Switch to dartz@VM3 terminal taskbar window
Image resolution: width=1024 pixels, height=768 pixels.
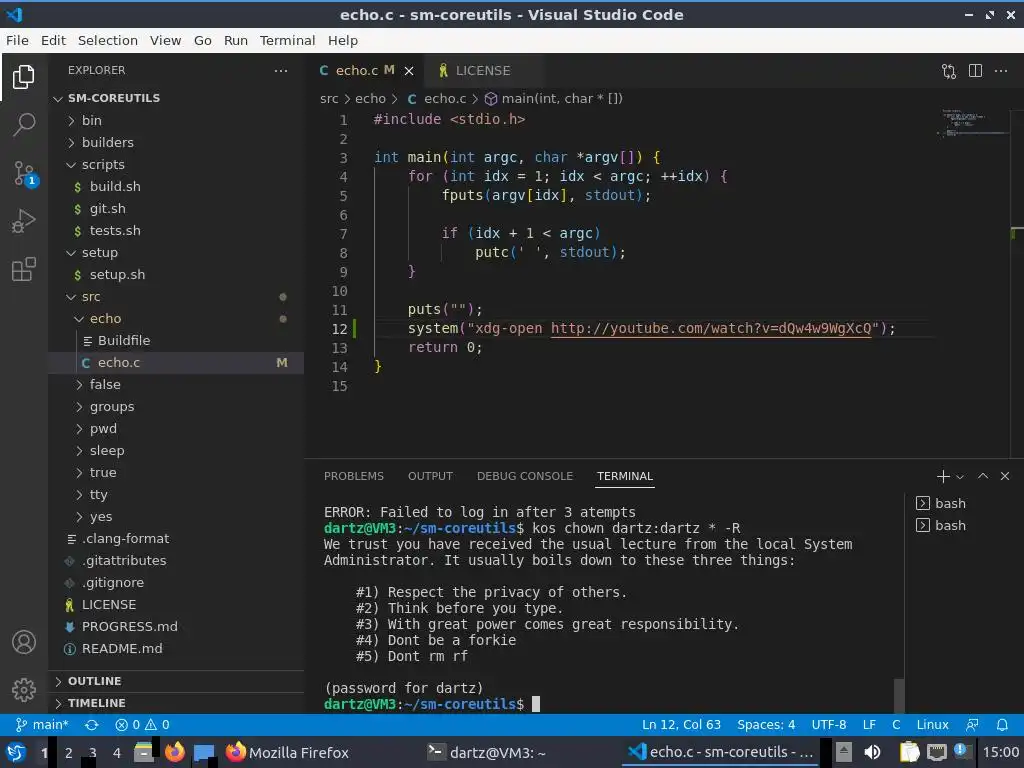click(487, 752)
